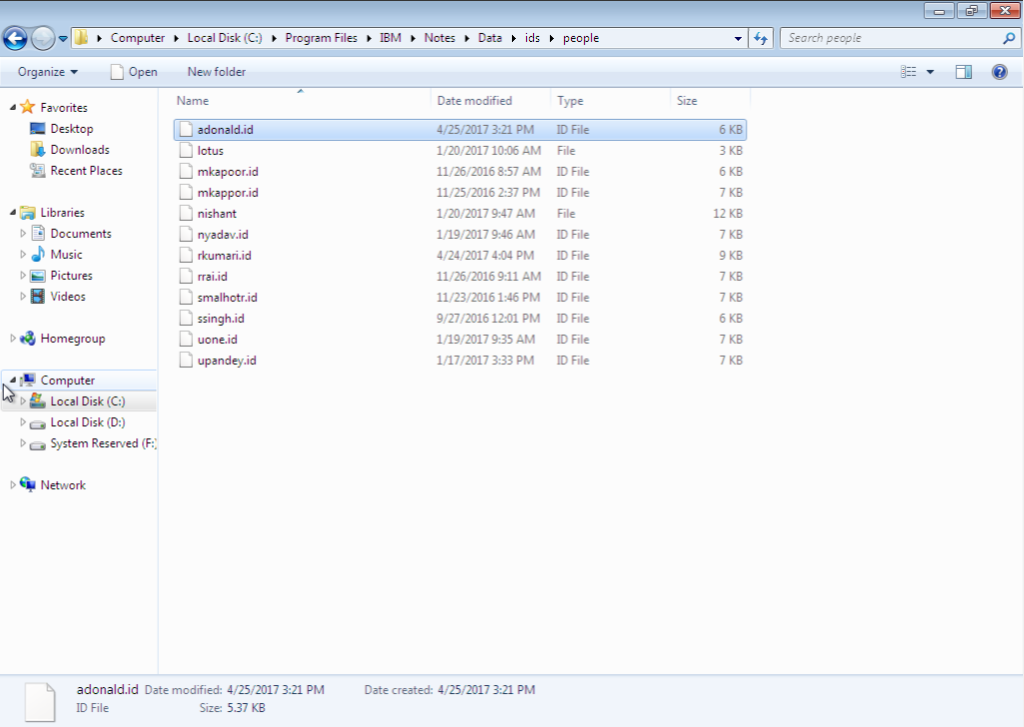Open the view options dropdown arrow
This screenshot has width=1024, height=727.
tap(930, 72)
